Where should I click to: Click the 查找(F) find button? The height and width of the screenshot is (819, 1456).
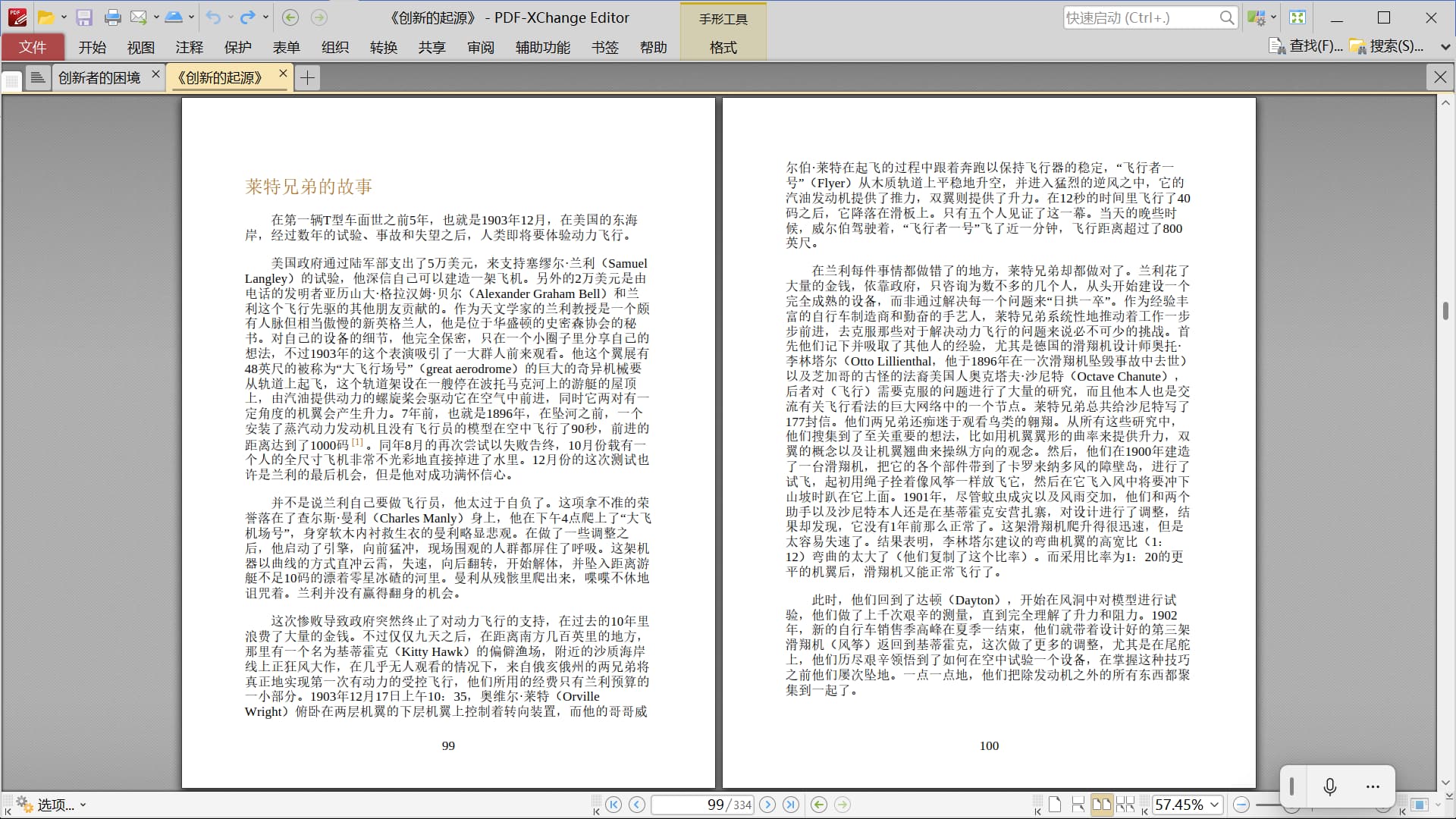click(x=1307, y=46)
